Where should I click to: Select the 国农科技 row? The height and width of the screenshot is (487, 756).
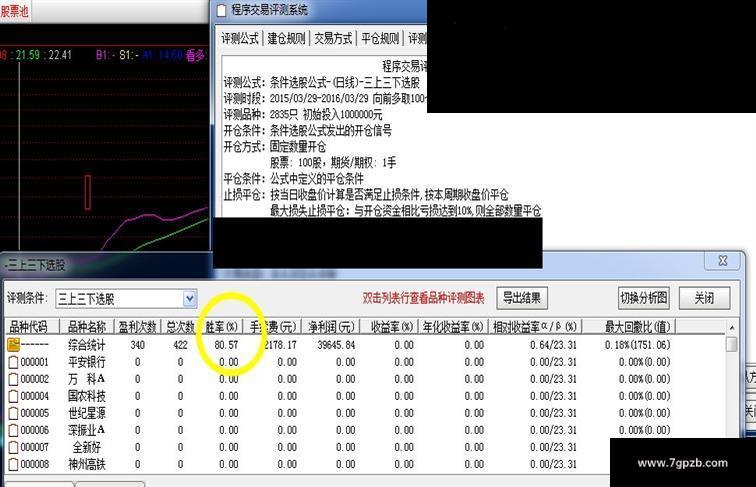(364, 396)
